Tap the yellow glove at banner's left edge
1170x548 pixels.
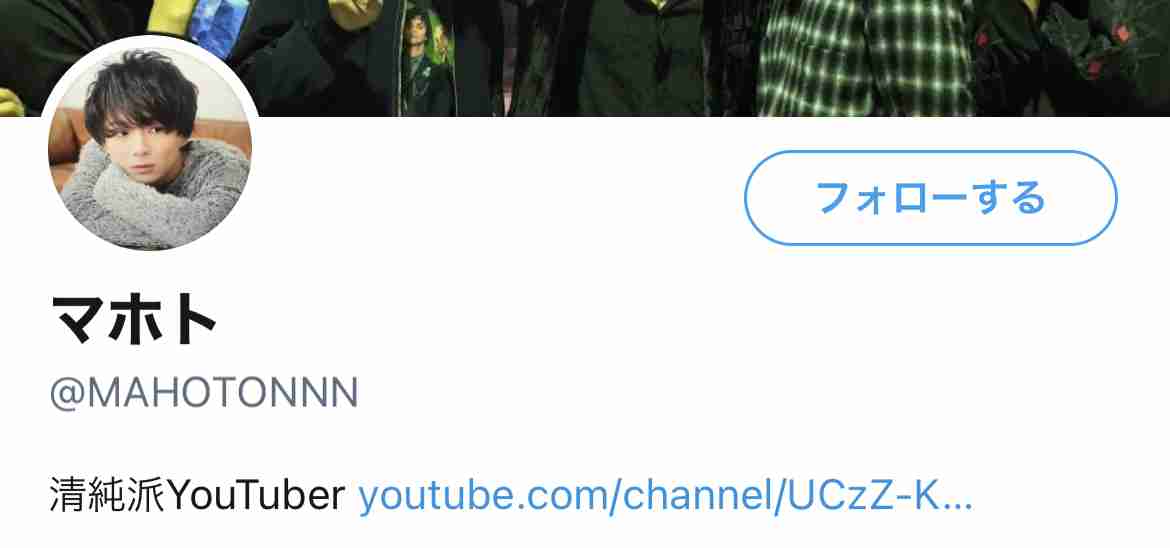click(10, 102)
